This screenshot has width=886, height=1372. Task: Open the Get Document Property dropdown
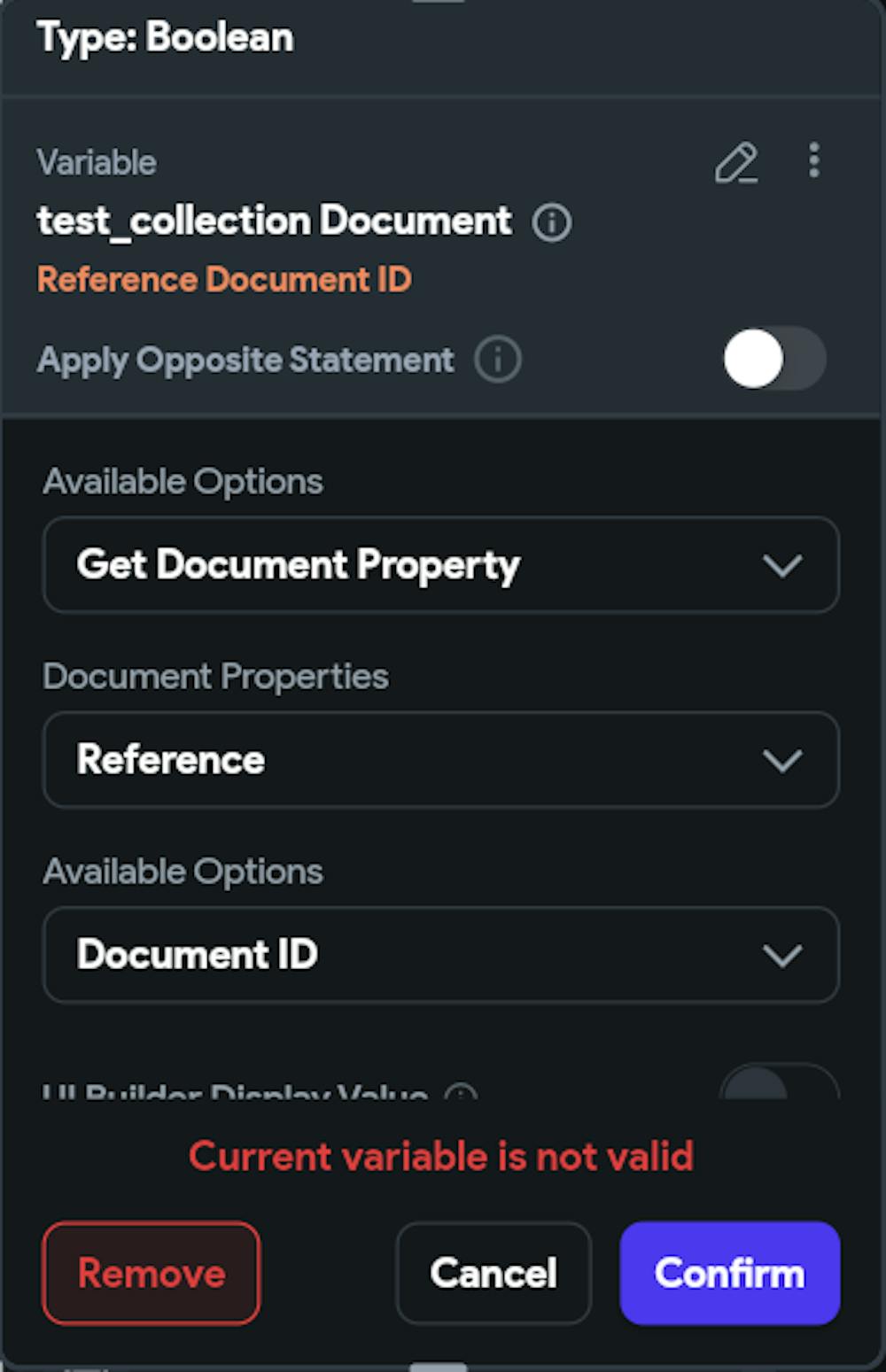pos(440,565)
